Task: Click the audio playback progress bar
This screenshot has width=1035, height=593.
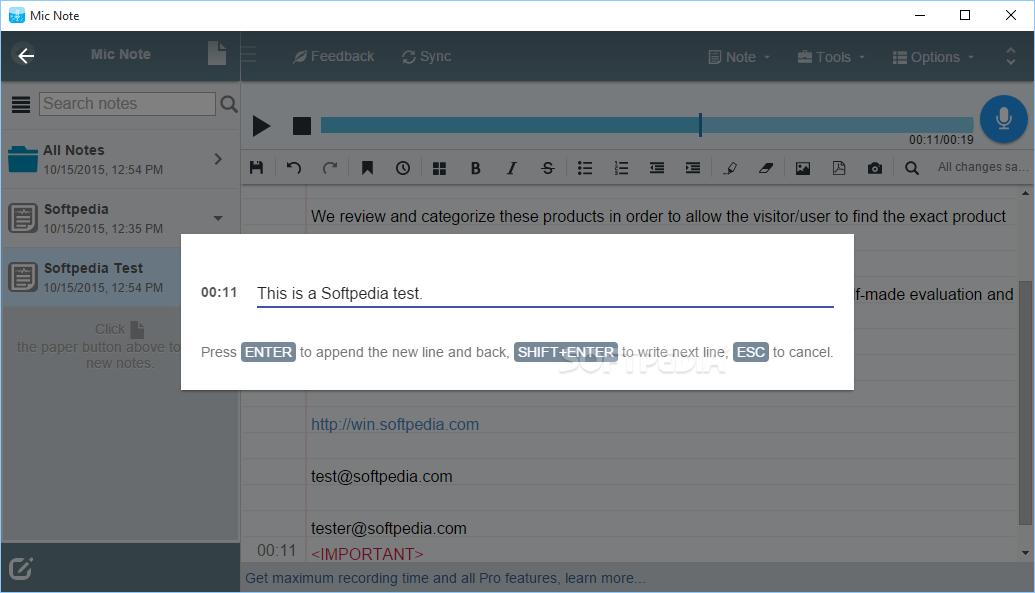Action: click(647, 125)
